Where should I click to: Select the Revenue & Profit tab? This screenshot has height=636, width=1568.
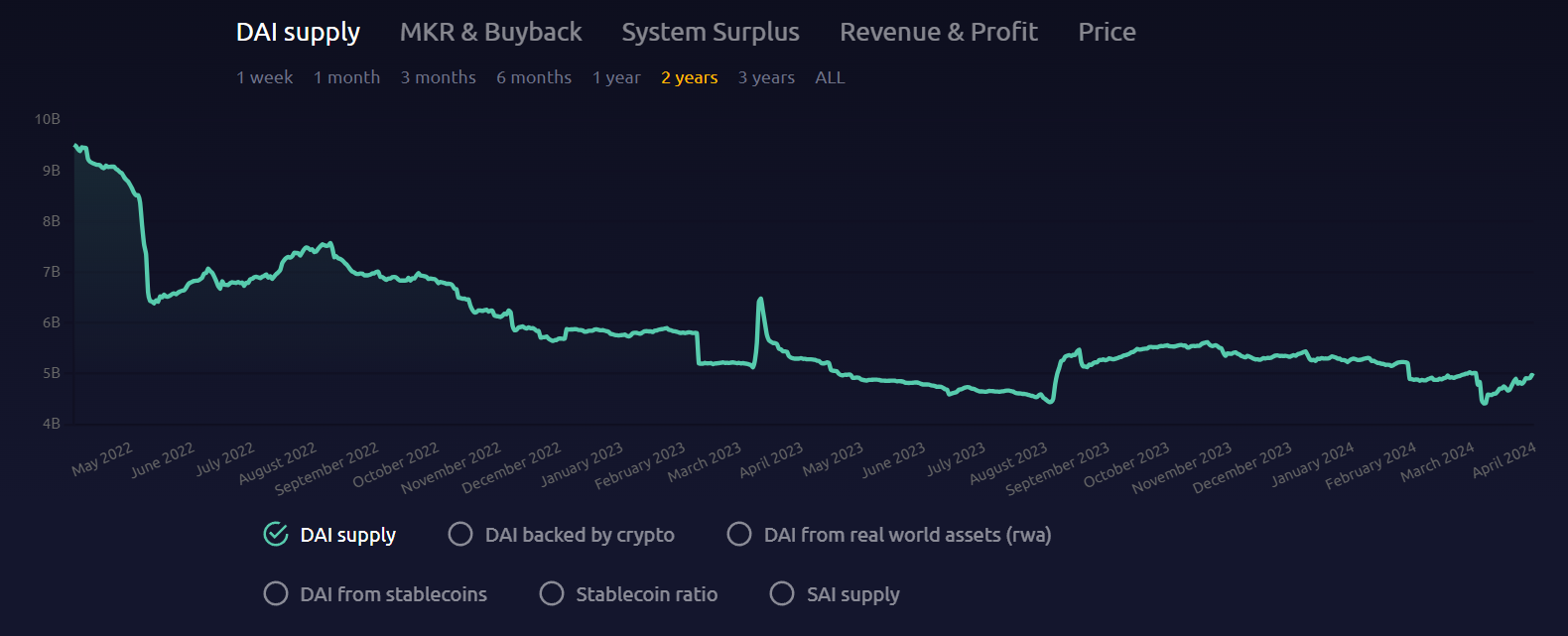point(938,33)
